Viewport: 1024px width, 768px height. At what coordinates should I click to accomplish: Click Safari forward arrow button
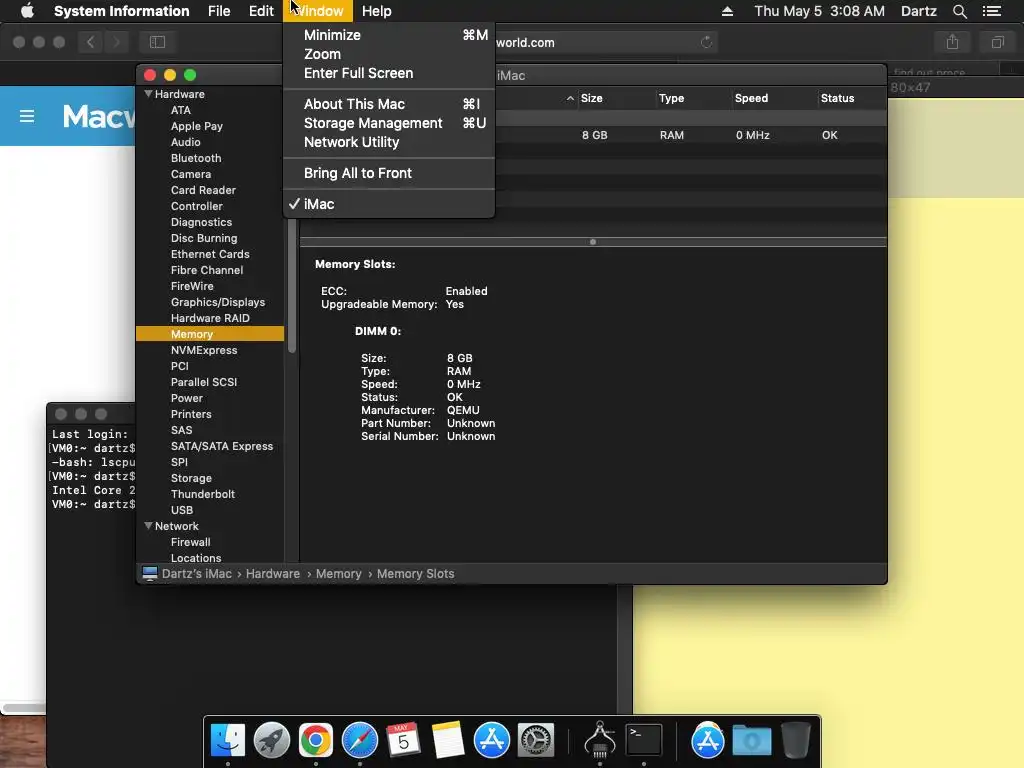pos(116,42)
